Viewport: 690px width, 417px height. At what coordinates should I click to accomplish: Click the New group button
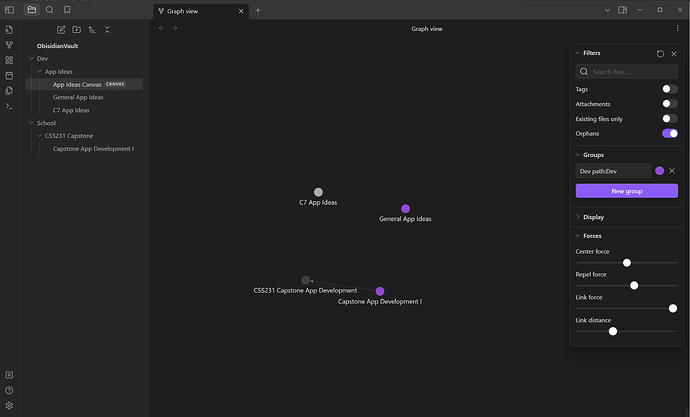tap(626, 191)
